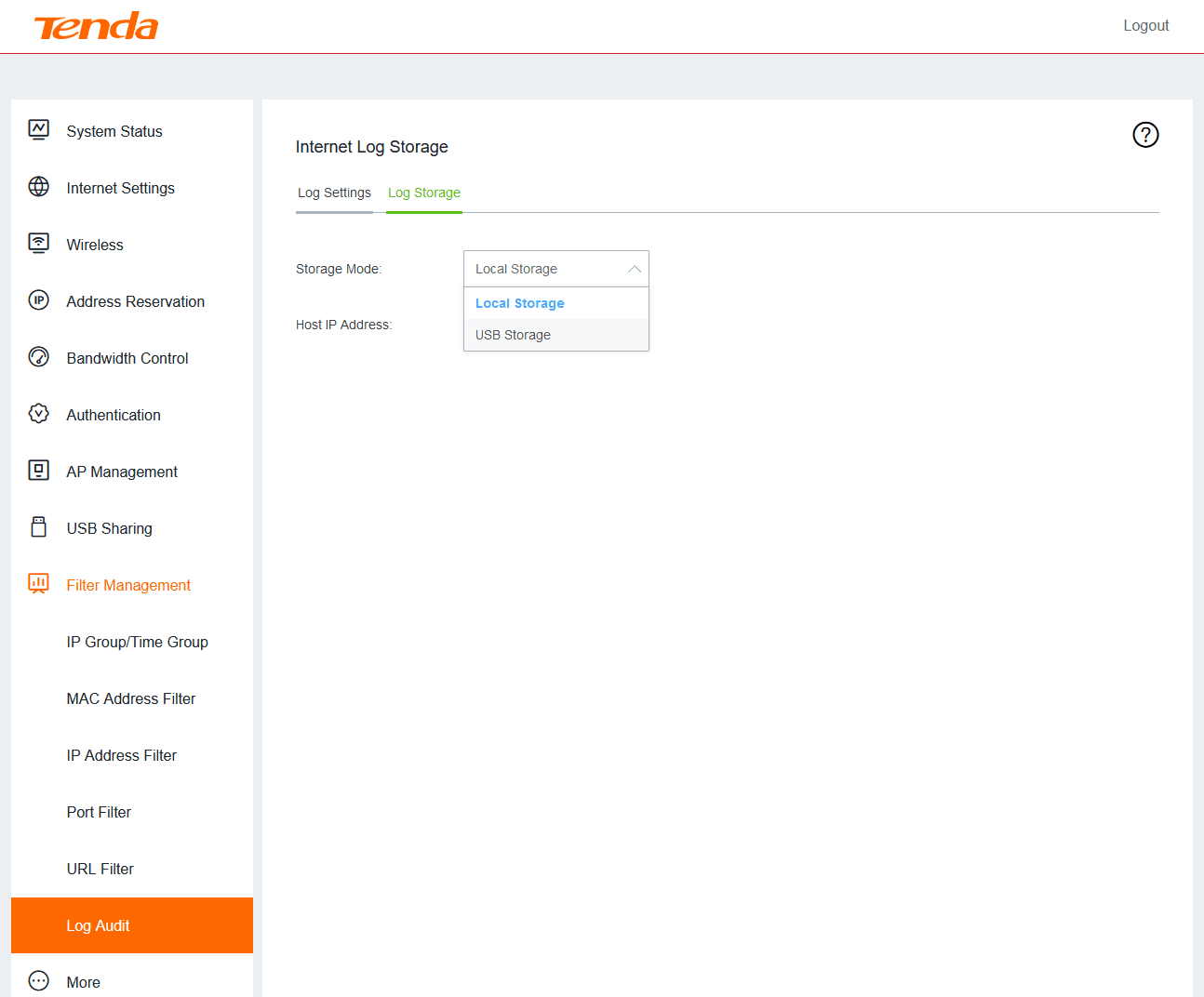The height and width of the screenshot is (997, 1204).
Task: Open the URL Filter submenu item
Action: tap(100, 869)
